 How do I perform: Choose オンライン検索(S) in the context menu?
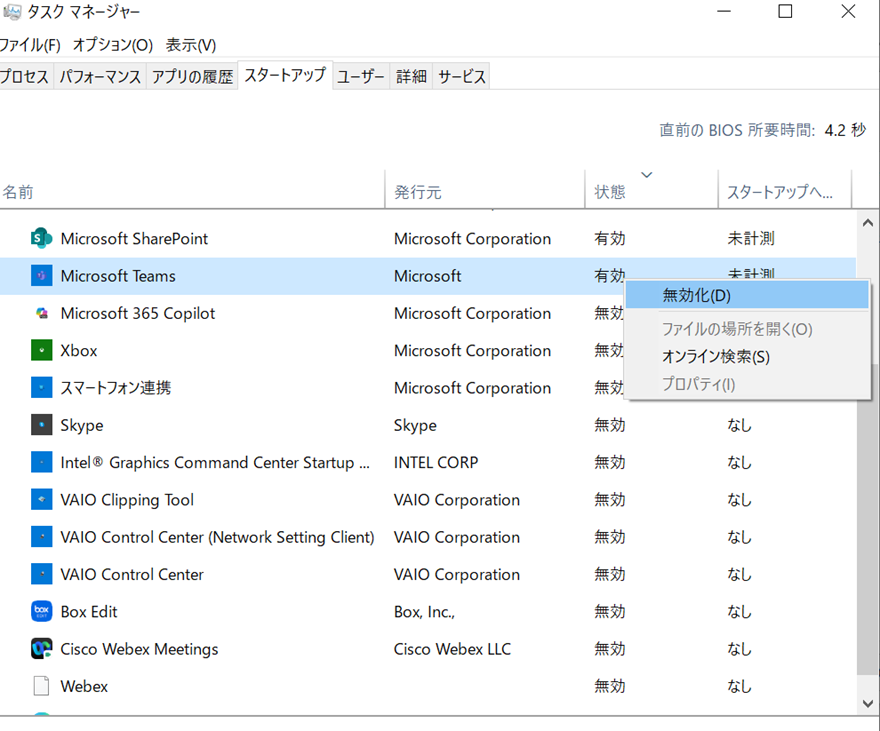[x=747, y=356]
